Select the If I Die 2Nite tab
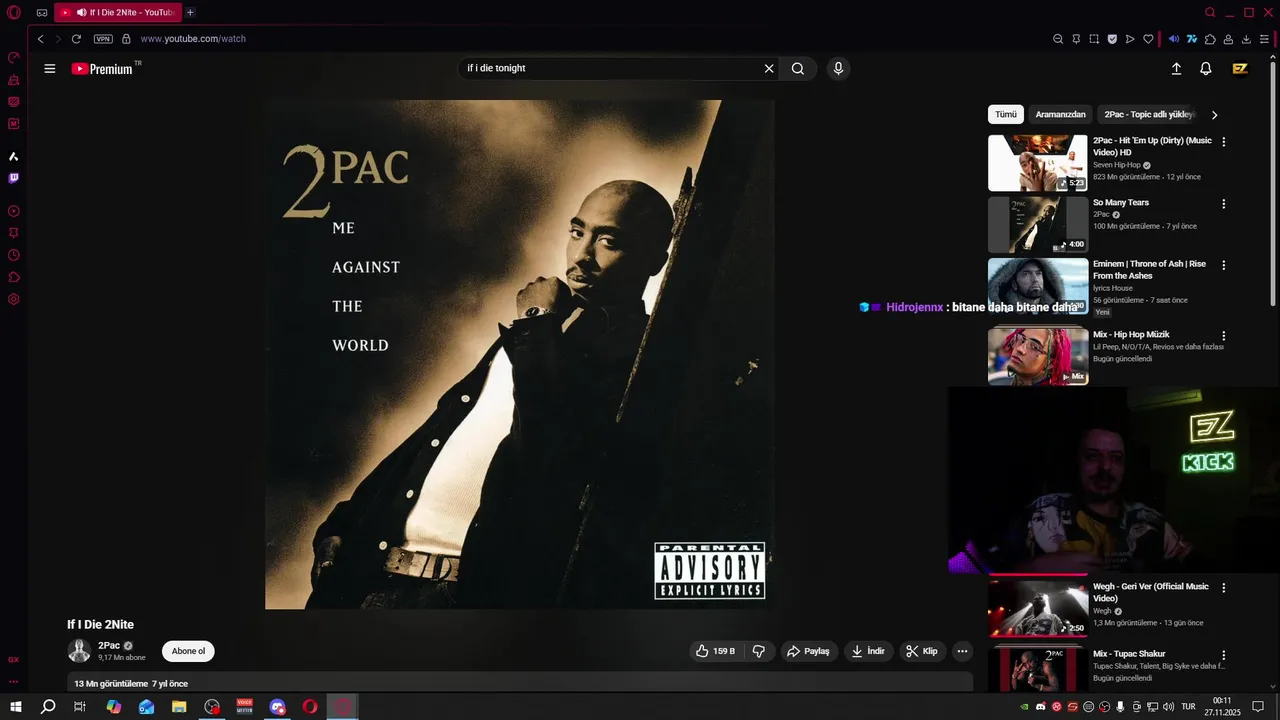1280x720 pixels. pyautogui.click(x=117, y=13)
